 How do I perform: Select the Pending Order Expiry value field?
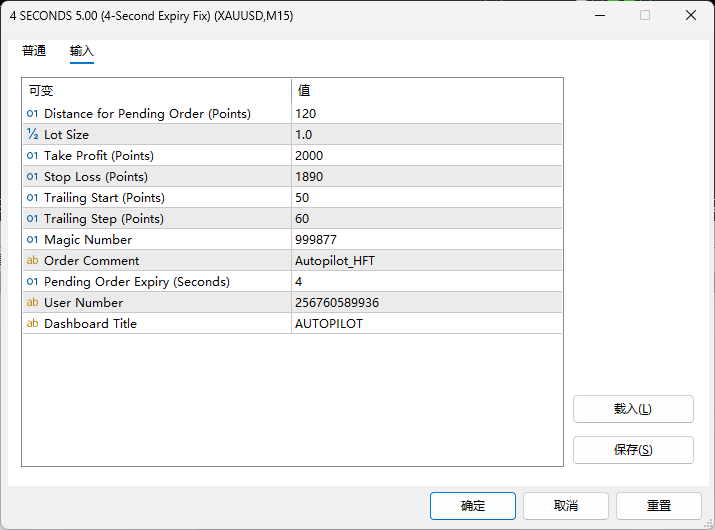click(x=427, y=282)
